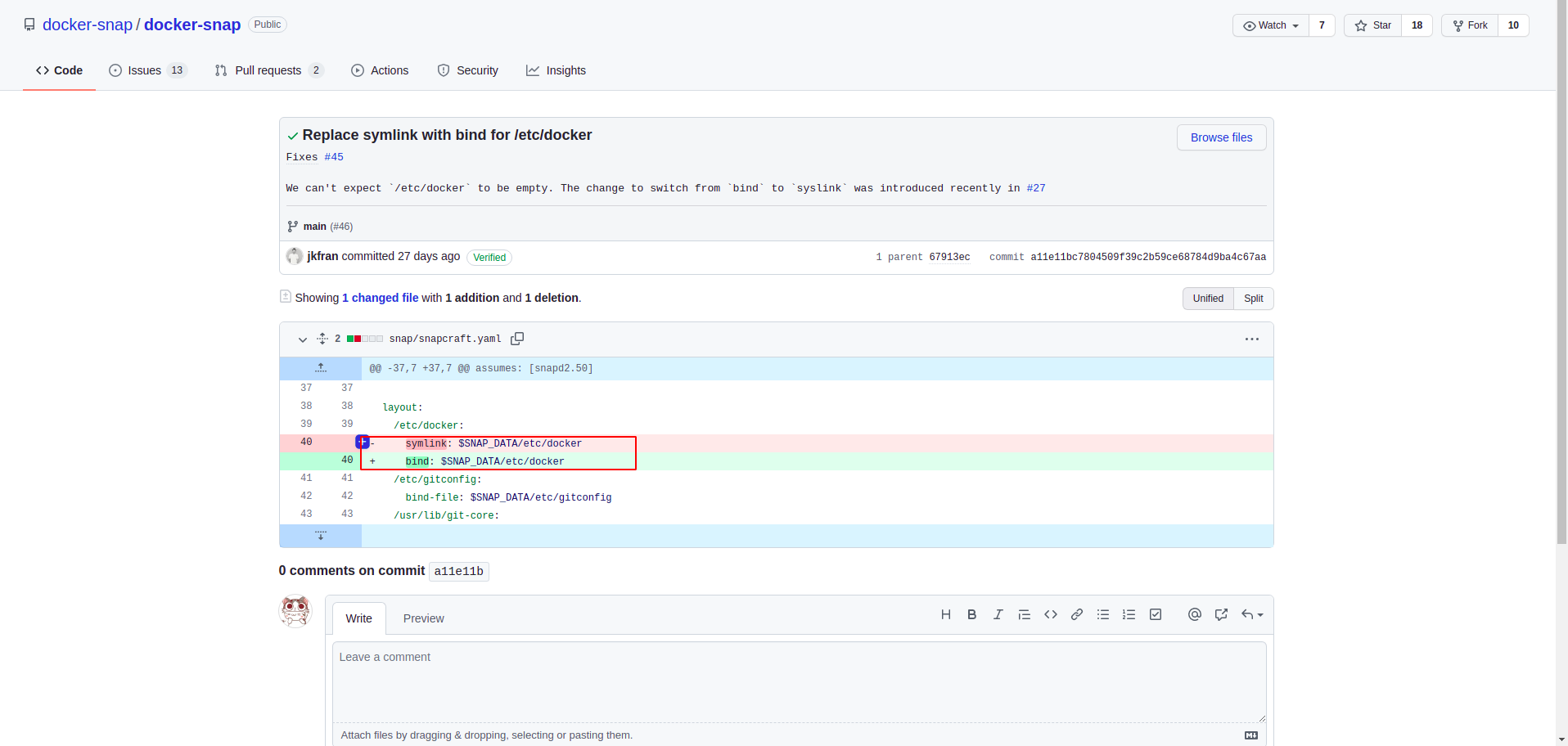
Task: Open saved replies dropdown
Action: click(1252, 614)
